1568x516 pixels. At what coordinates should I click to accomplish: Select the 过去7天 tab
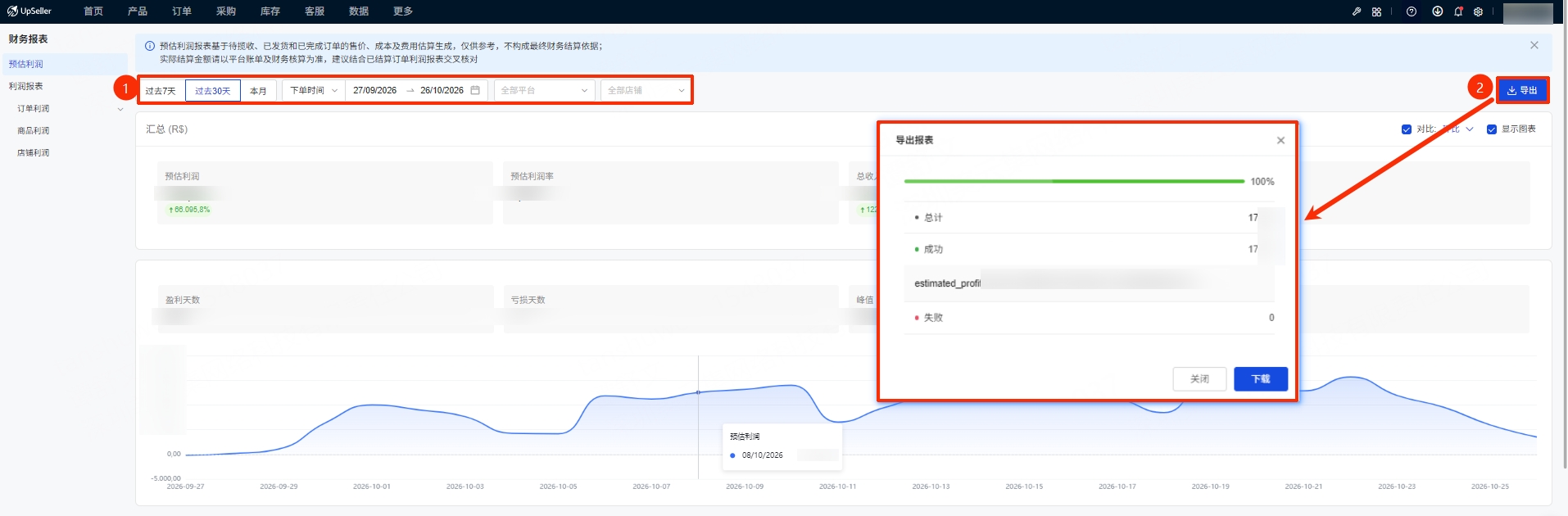point(161,91)
